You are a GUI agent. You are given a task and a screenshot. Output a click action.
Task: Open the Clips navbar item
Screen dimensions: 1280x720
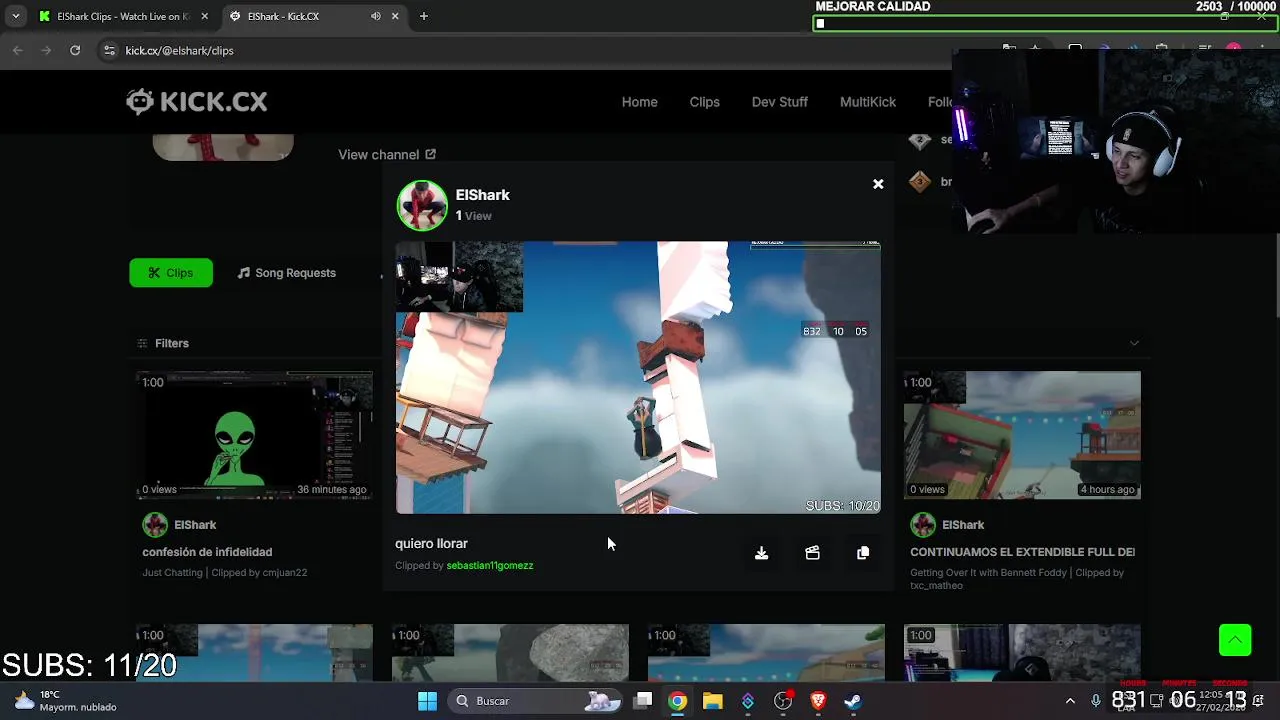pos(704,102)
